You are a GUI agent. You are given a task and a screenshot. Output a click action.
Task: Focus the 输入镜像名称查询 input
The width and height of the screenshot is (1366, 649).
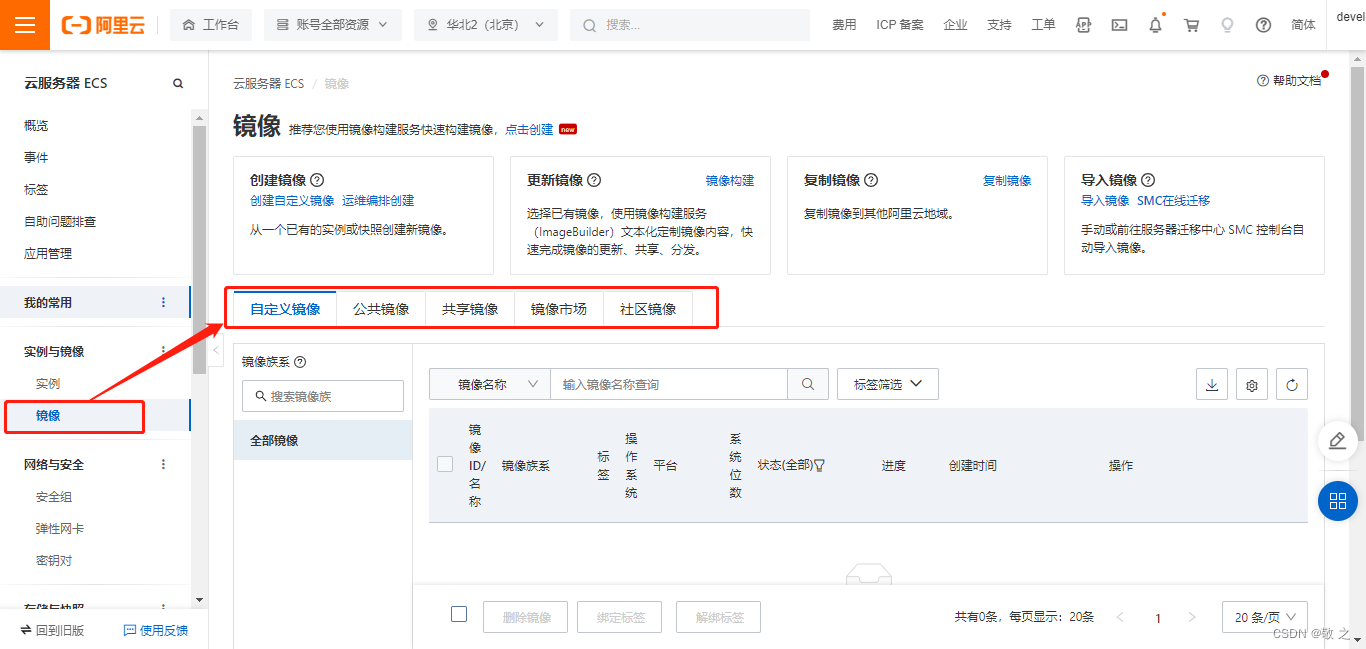669,384
